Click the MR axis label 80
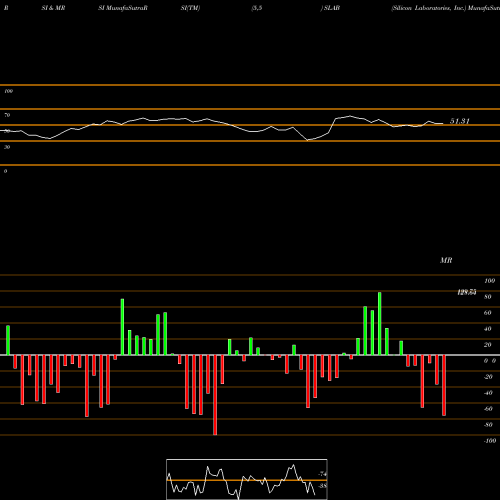The height and width of the screenshot is (500, 500). click(488, 297)
